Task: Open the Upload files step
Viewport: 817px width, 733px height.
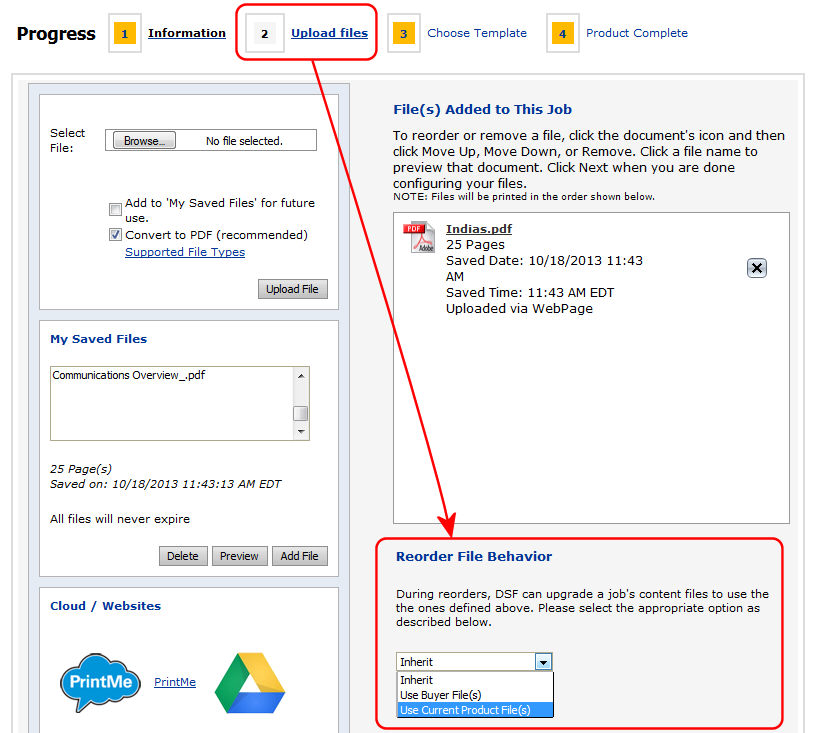Action: 329,33
